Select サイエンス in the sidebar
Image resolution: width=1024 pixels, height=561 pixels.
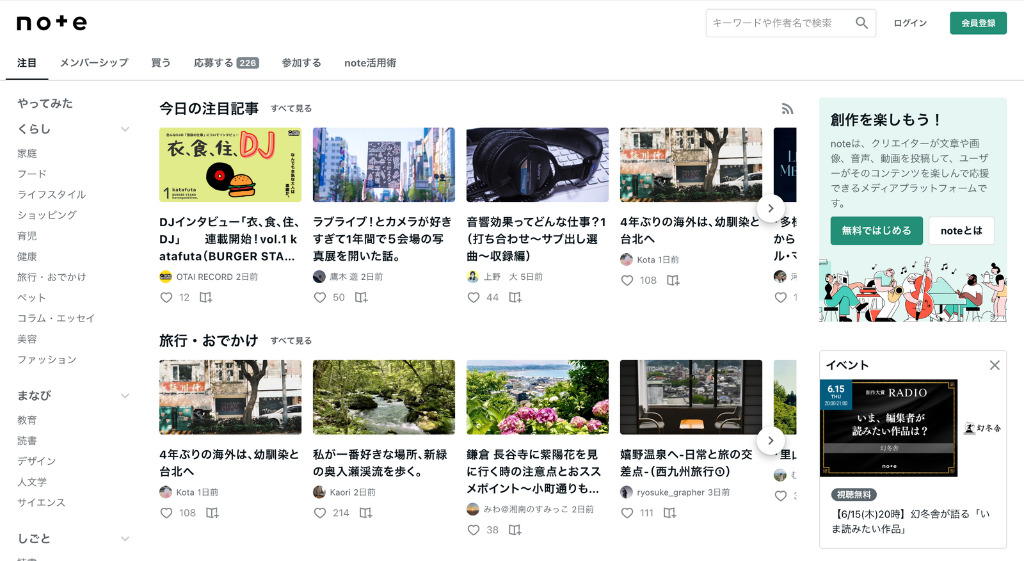pyautogui.click(x=42, y=502)
